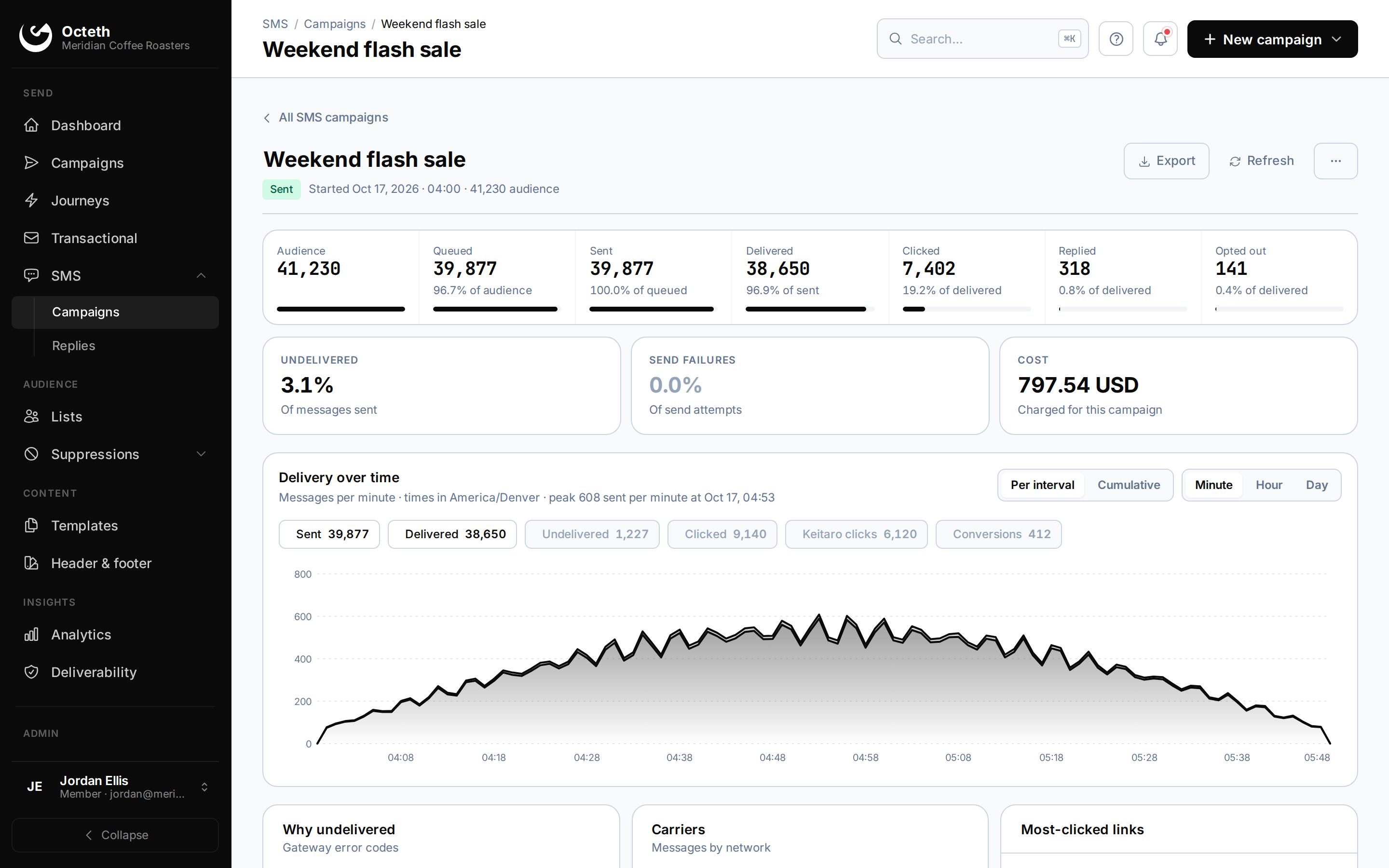The width and height of the screenshot is (1389, 868).
Task: Expand the Suppressions submenu chevron
Action: click(x=201, y=454)
